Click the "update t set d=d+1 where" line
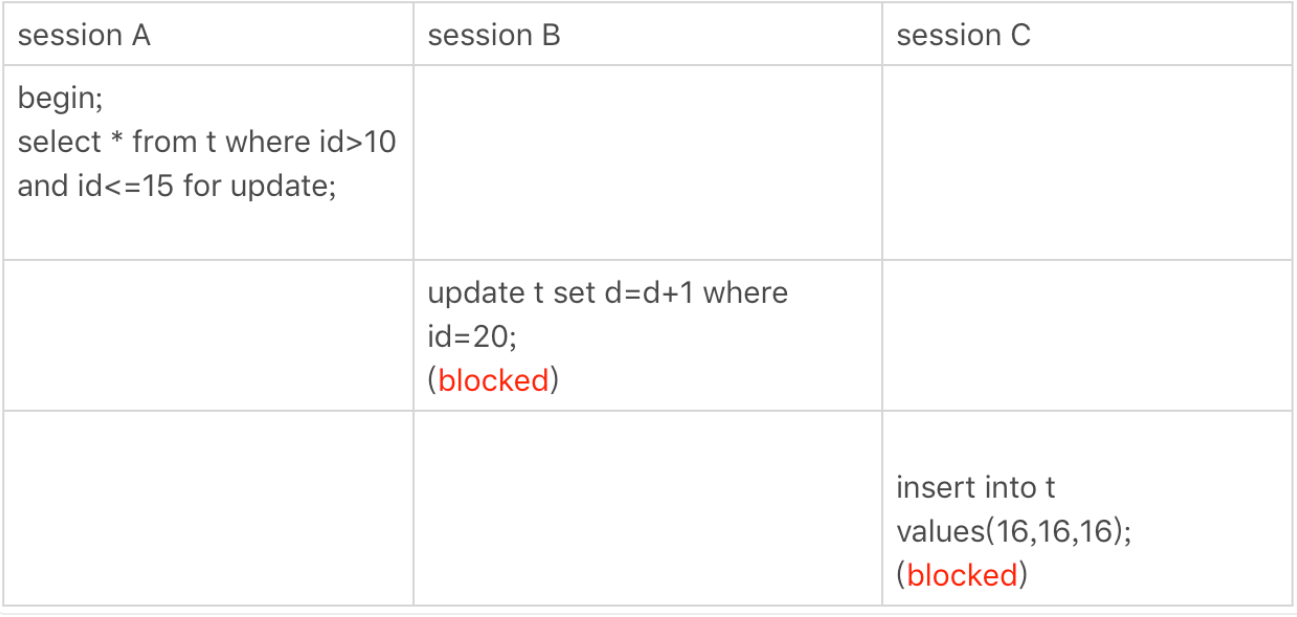 [607, 293]
